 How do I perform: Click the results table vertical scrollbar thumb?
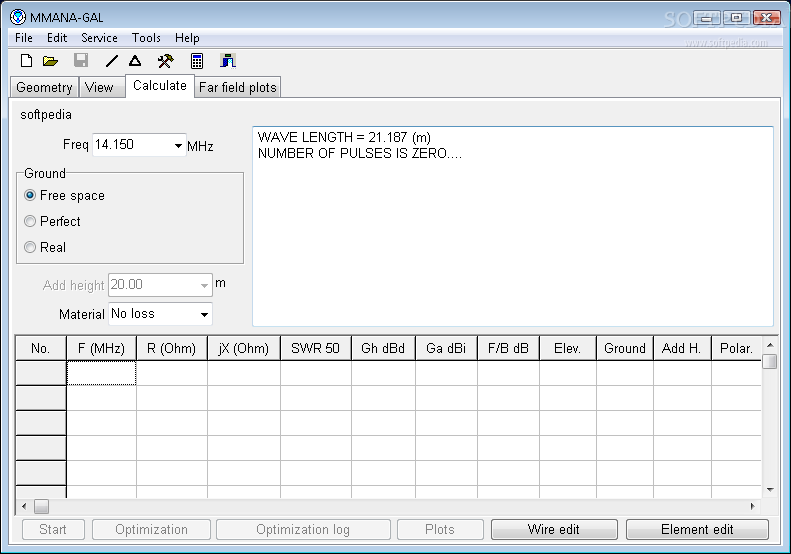point(770,362)
